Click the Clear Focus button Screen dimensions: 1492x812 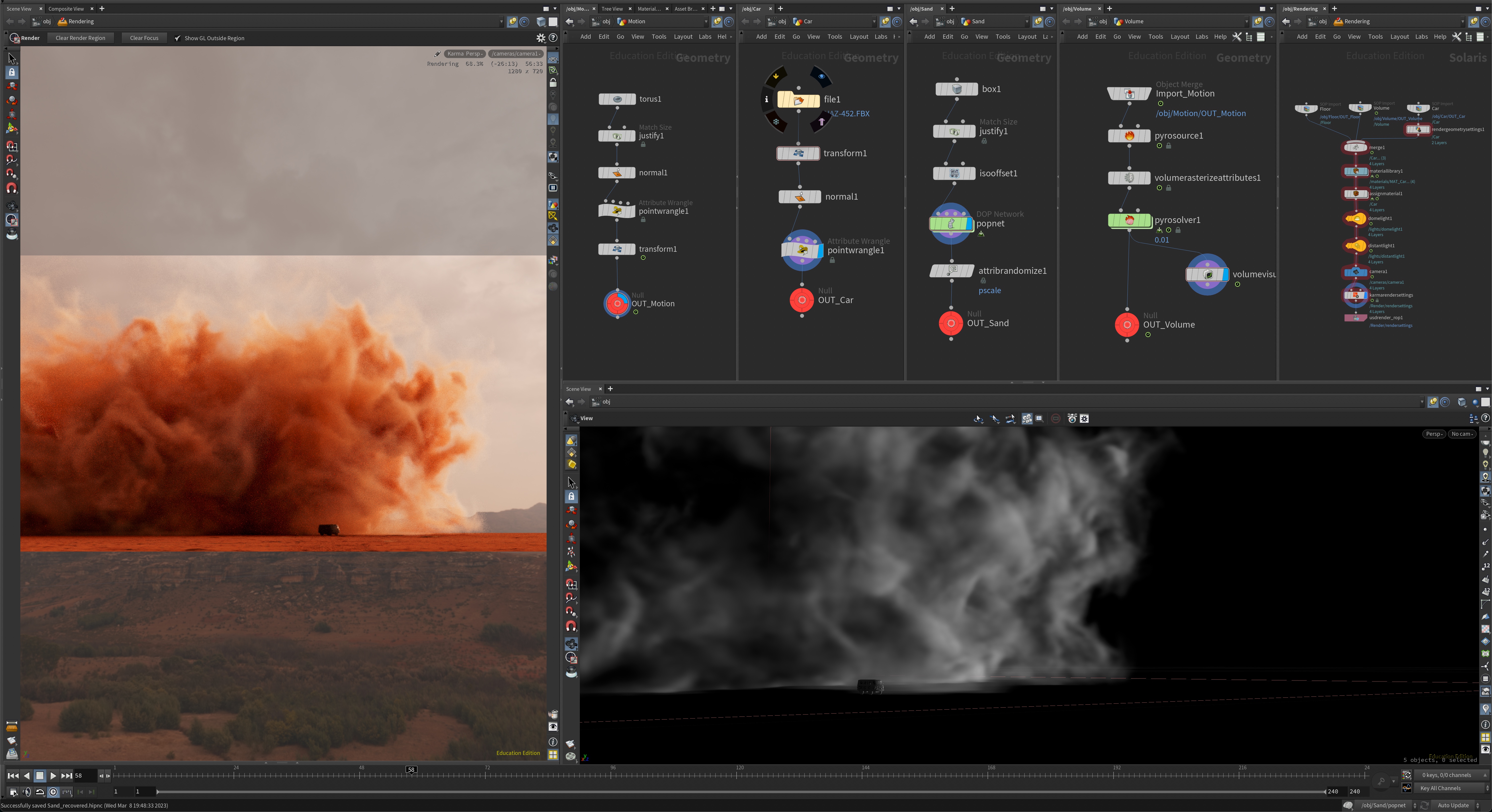tap(144, 38)
